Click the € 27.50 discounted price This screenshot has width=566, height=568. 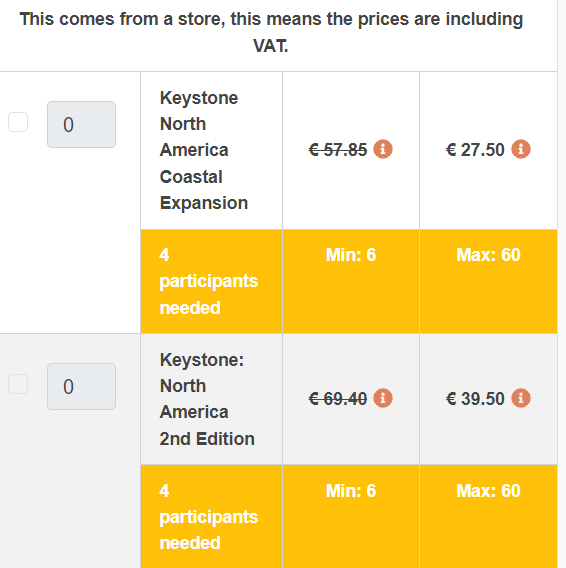point(475,150)
